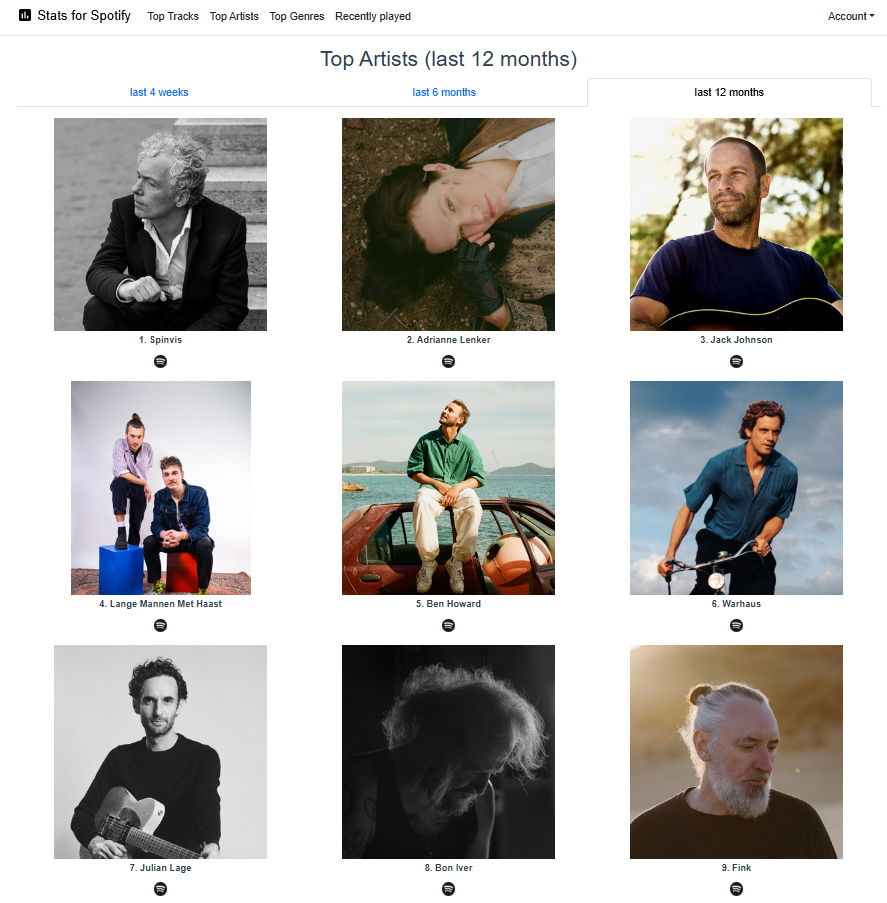
Task: Open Spotify icon under Lange Mannen Met Haast
Action: tap(160, 625)
